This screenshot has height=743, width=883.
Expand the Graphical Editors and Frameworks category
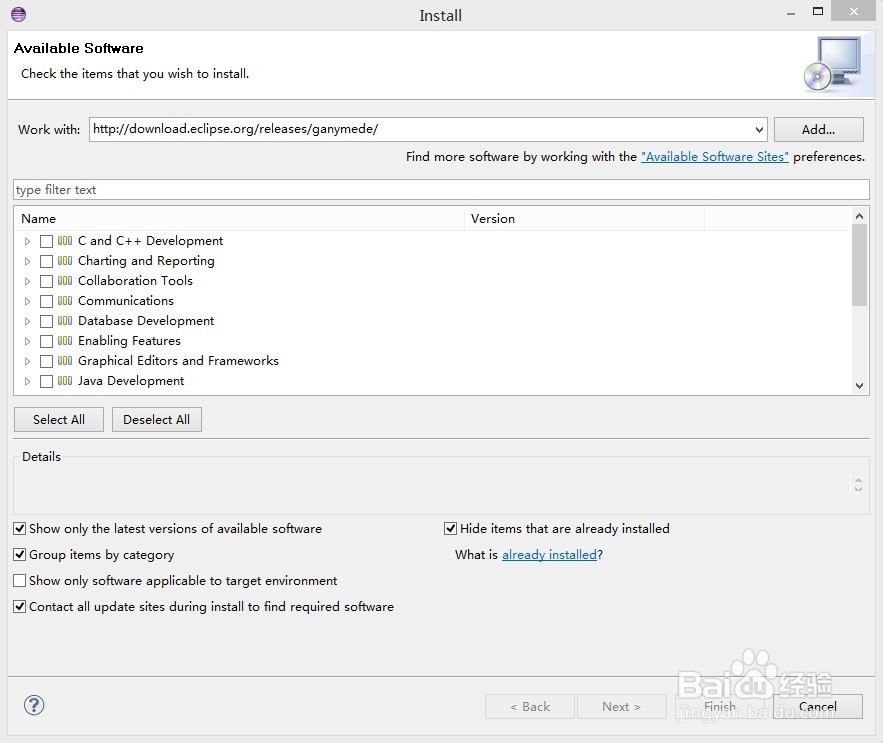click(27, 360)
